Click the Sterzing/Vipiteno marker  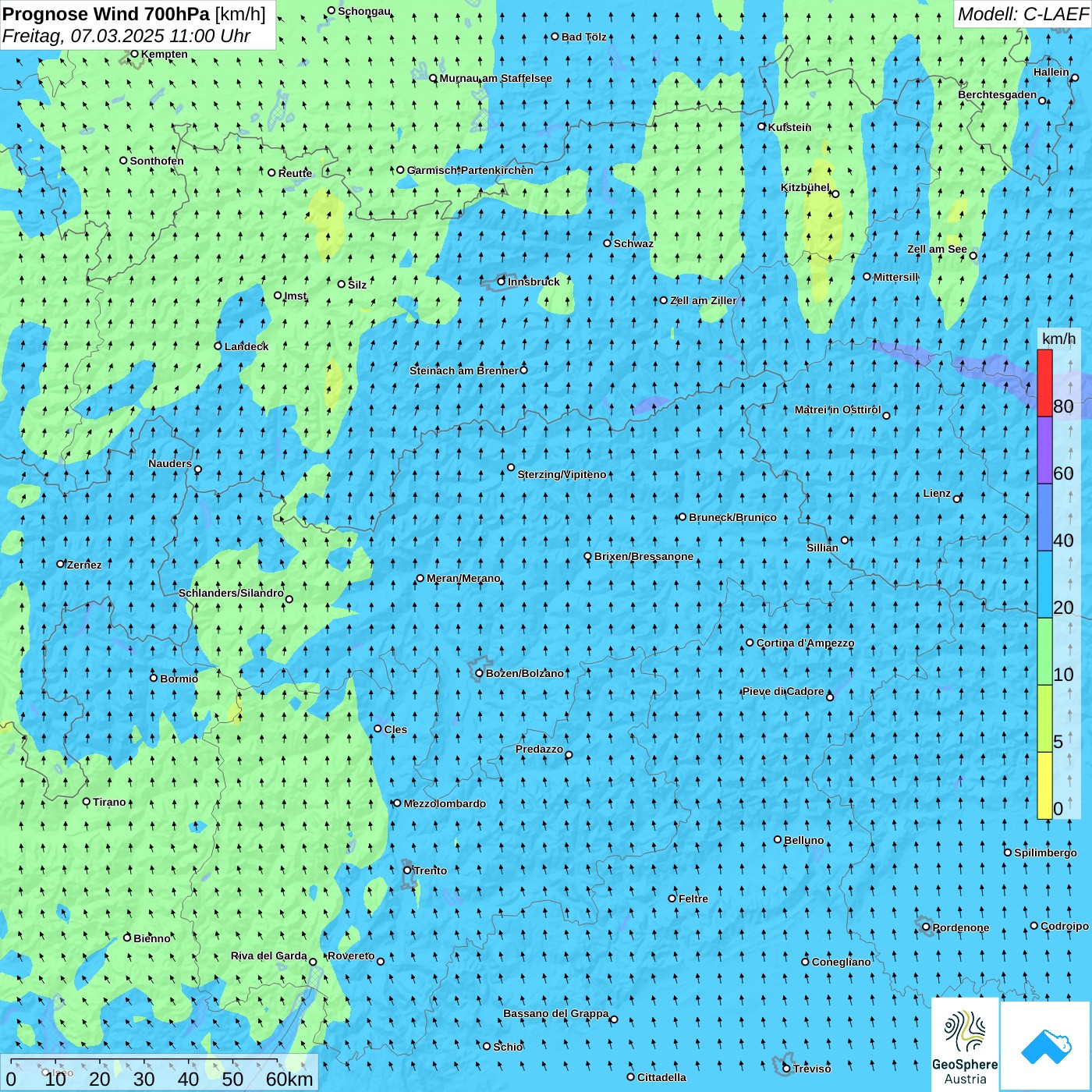point(511,467)
